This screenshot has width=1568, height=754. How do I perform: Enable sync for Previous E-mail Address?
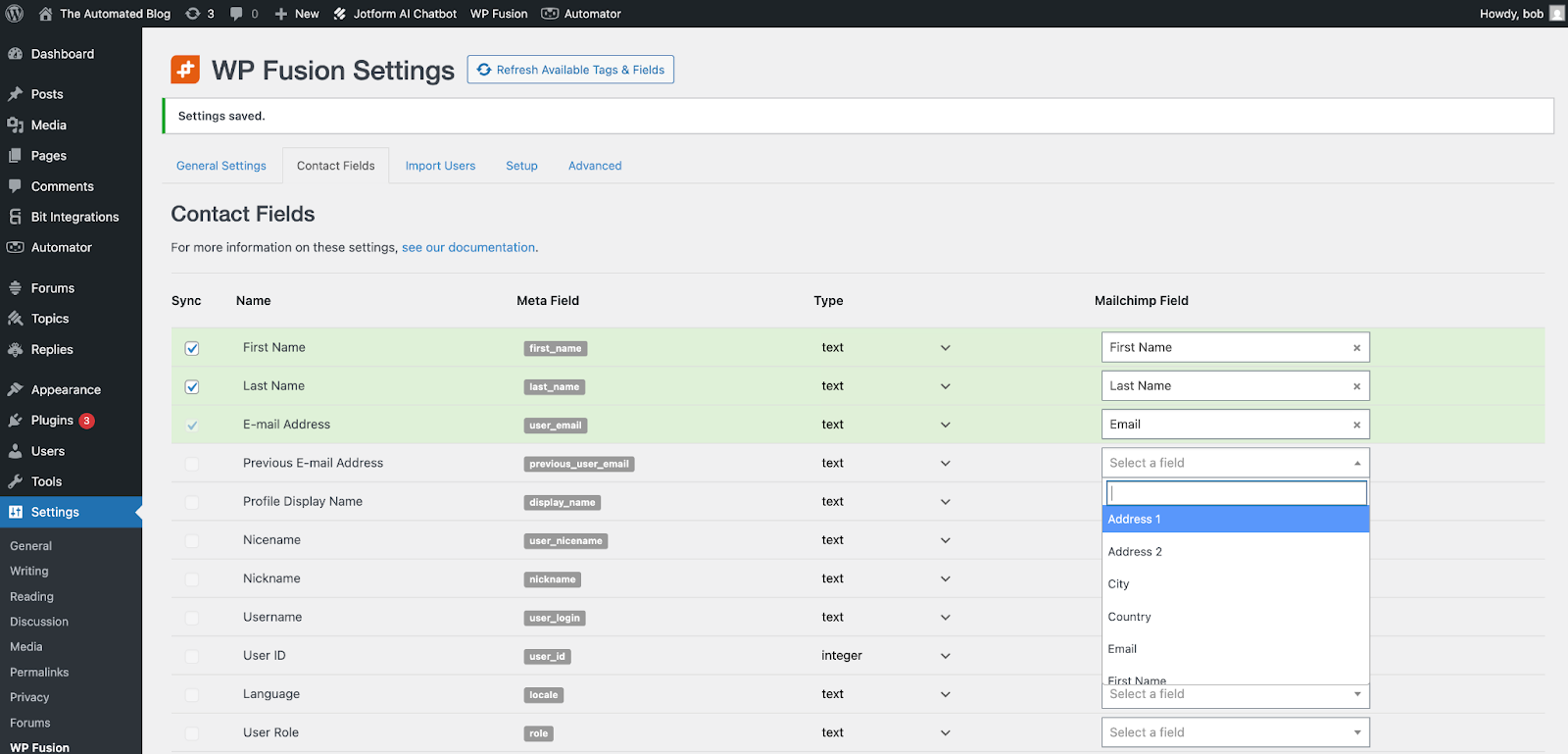tap(192, 464)
